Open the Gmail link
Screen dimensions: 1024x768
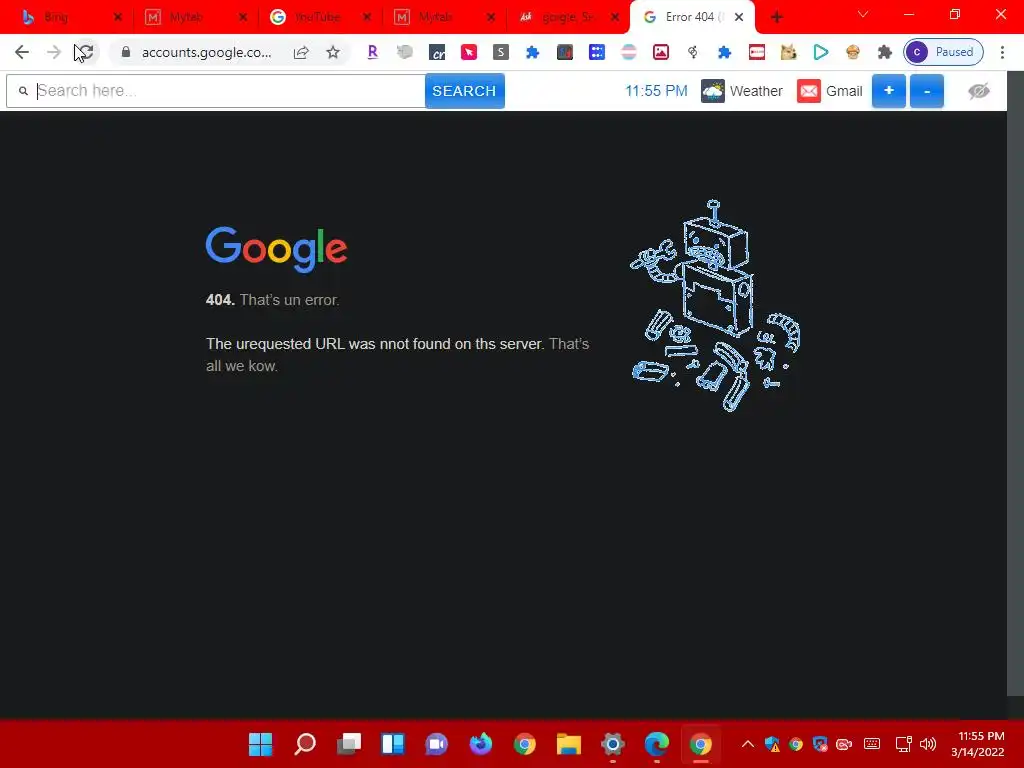tap(830, 91)
